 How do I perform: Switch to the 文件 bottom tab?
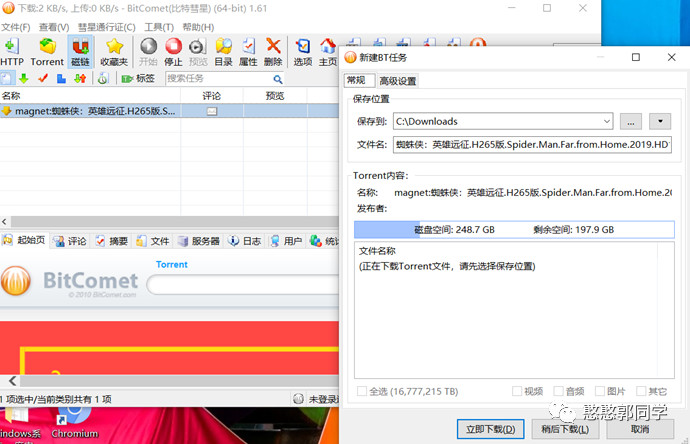pyautogui.click(x=153, y=241)
